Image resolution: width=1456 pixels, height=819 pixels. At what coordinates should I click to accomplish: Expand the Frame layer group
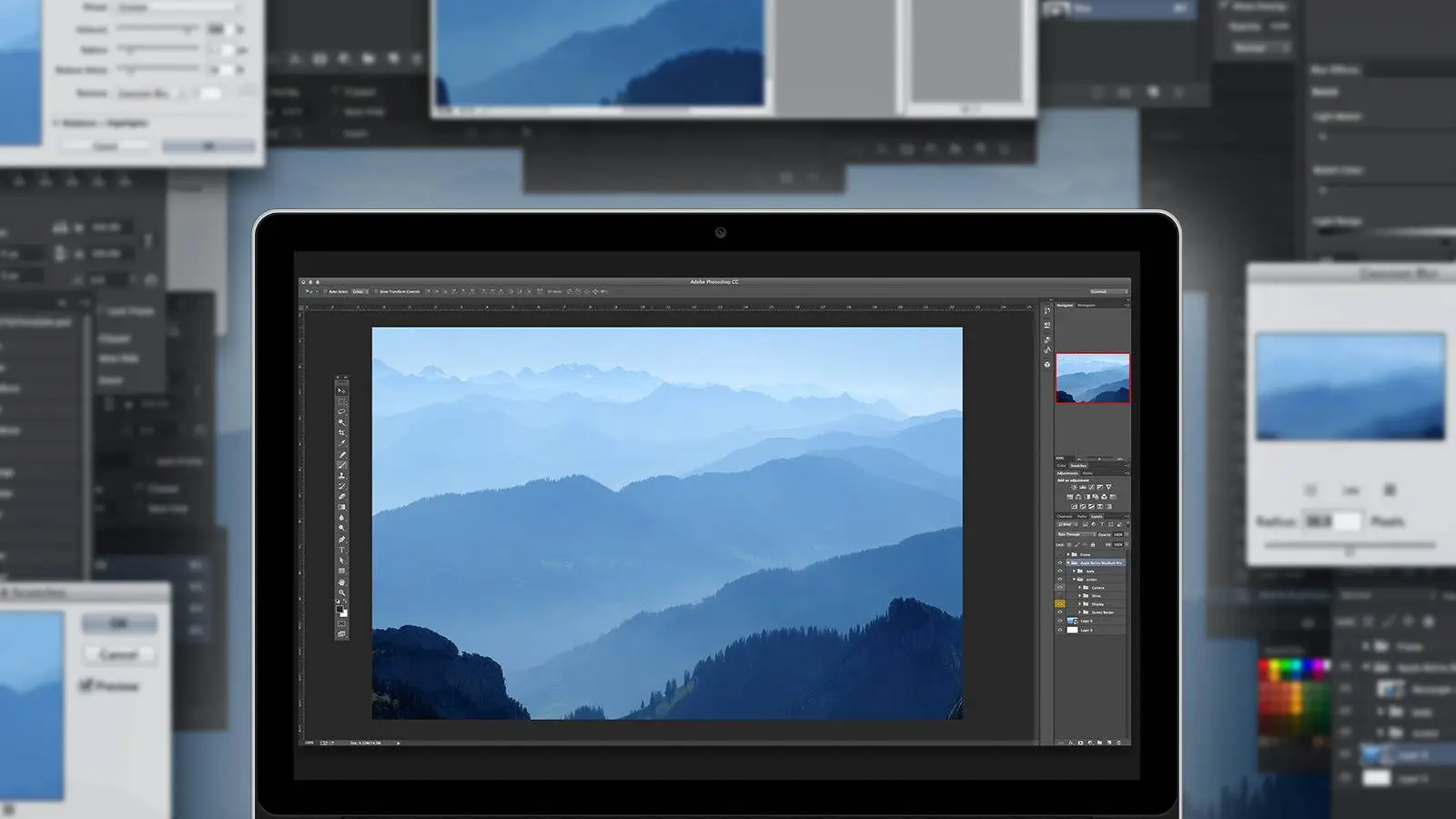pos(1068,554)
